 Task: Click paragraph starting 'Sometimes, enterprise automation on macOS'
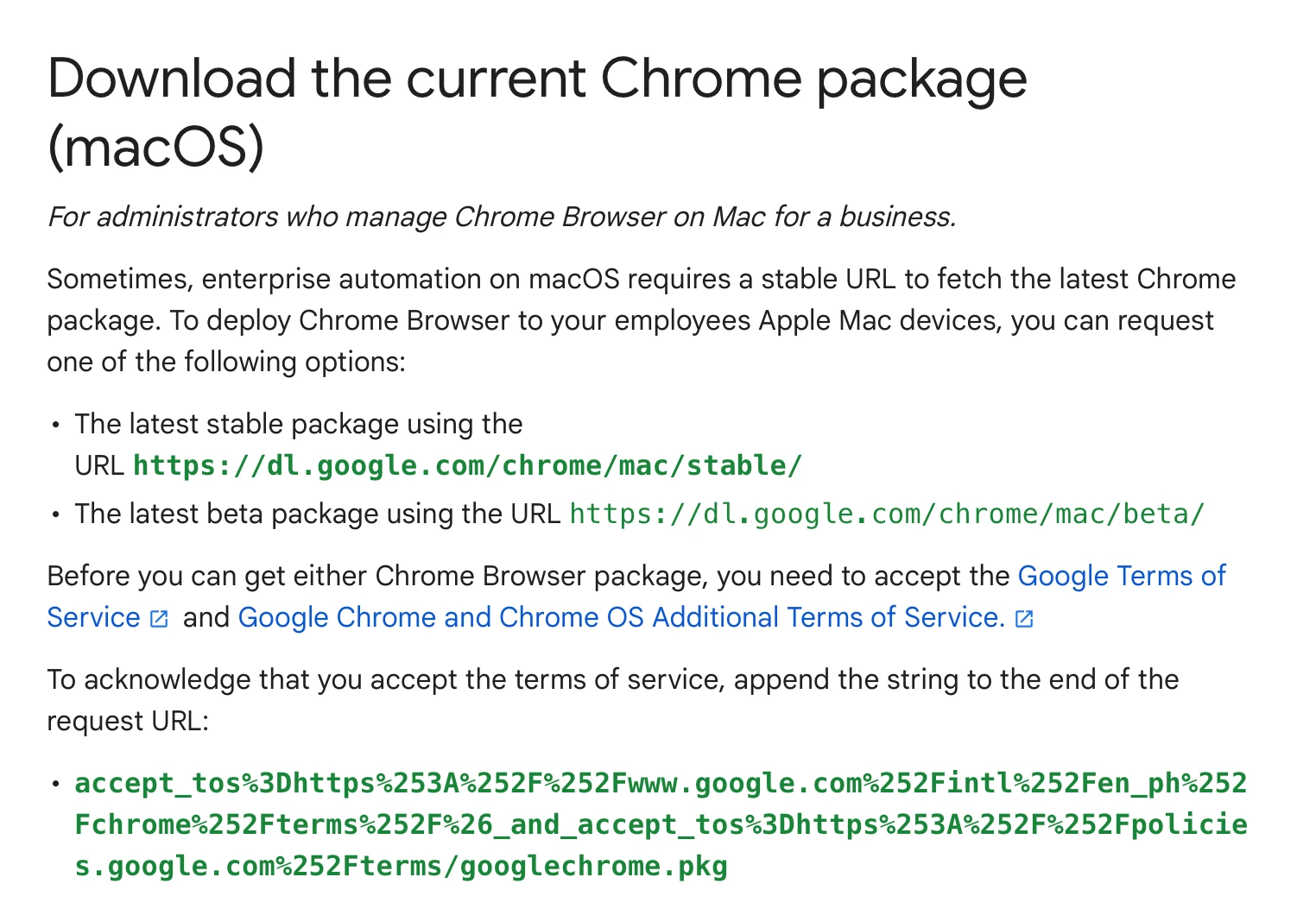coord(642,320)
